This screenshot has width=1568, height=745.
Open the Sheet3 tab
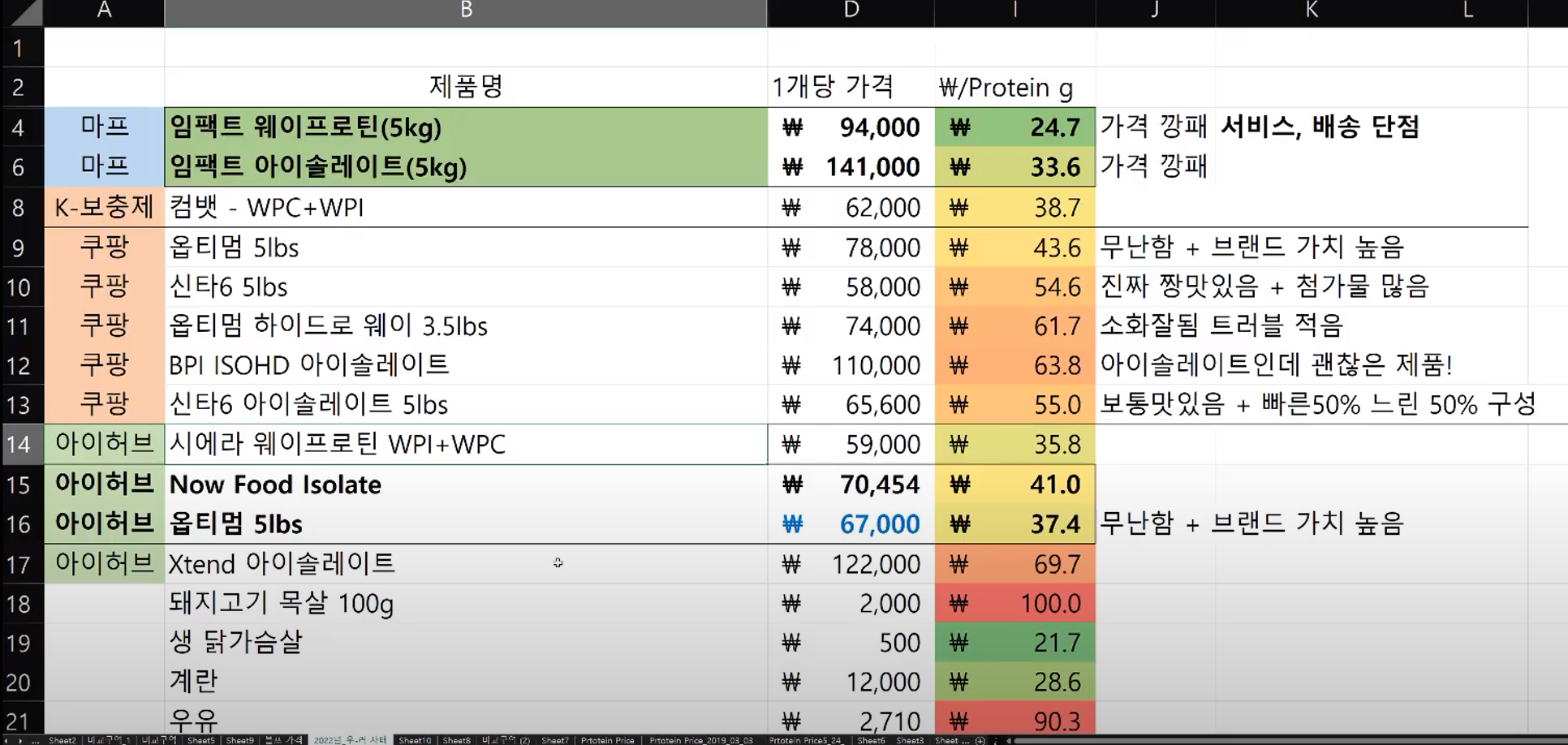910,740
